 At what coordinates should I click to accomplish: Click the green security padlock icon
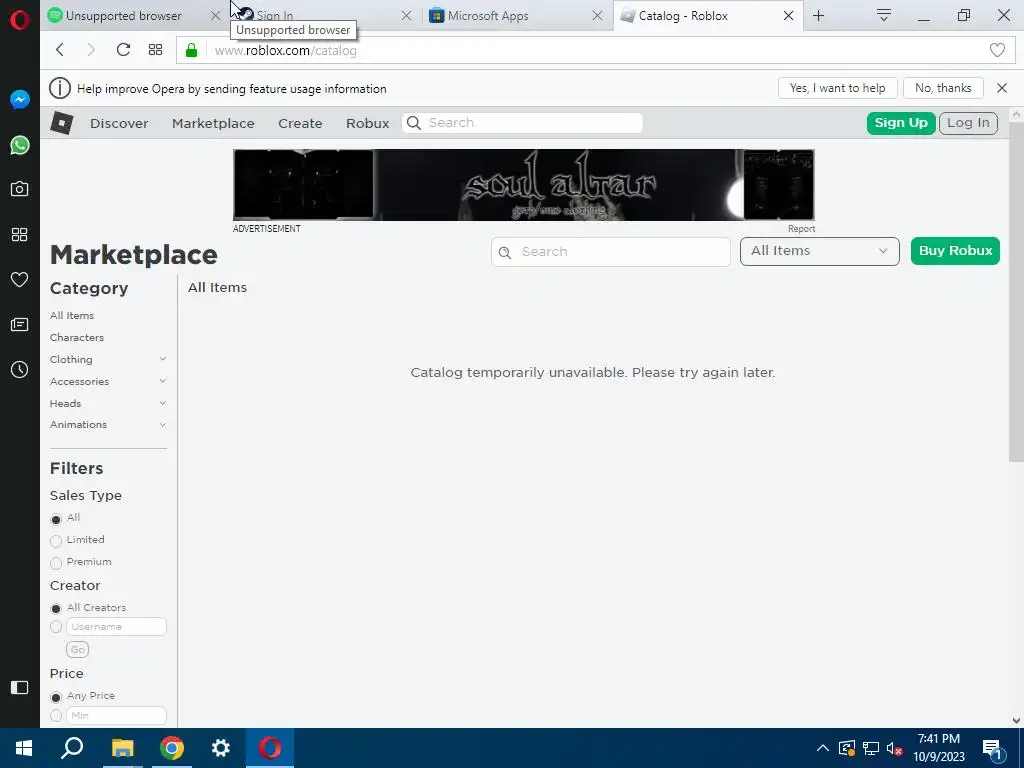pos(191,50)
